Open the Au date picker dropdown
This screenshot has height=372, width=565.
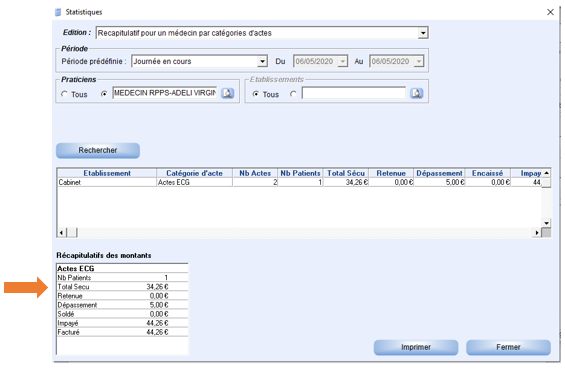click(418, 62)
